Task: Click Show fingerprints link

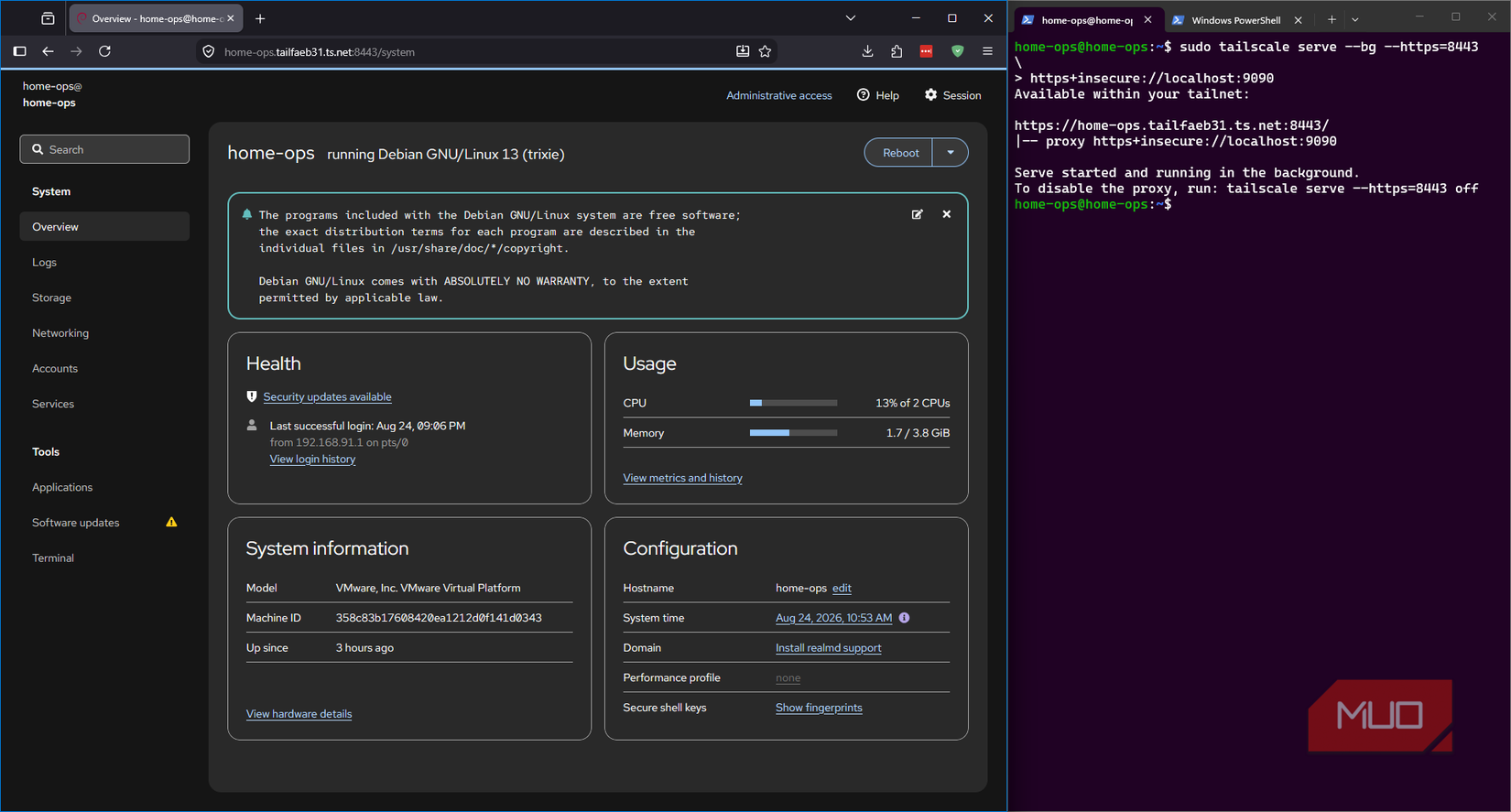Action: tap(819, 708)
